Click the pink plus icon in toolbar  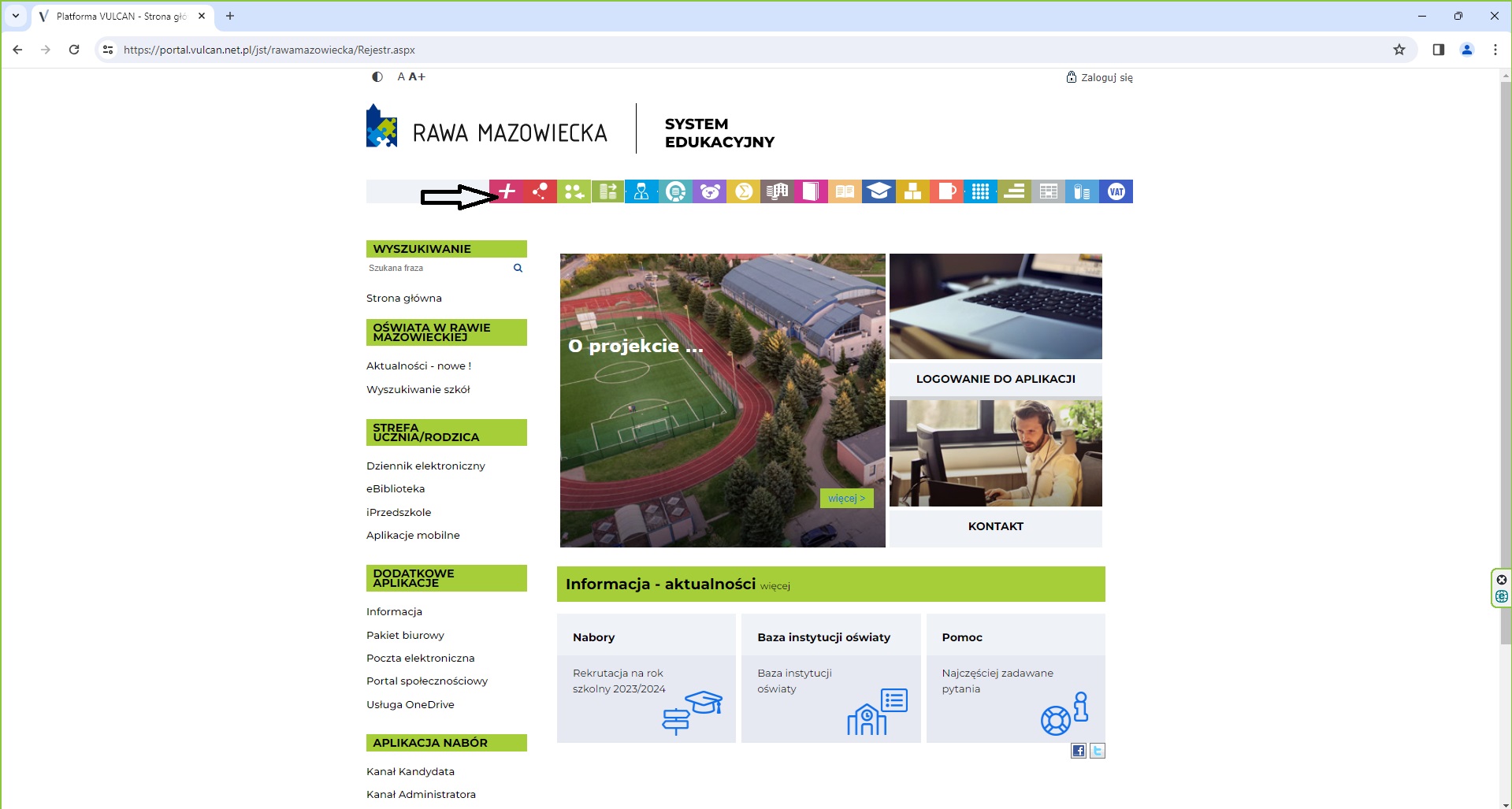[x=507, y=191]
